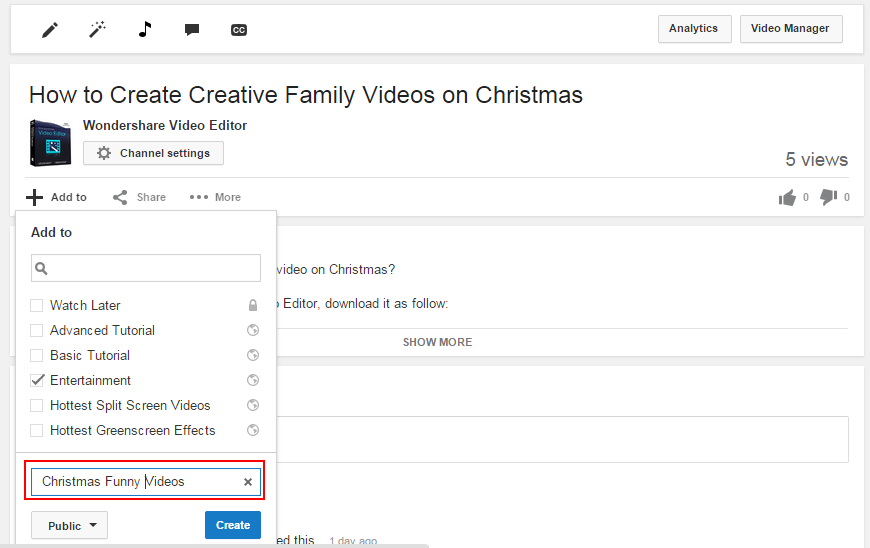Open the pencil Info and Settings editor
Viewport: 870px width, 548px height.
50,29
